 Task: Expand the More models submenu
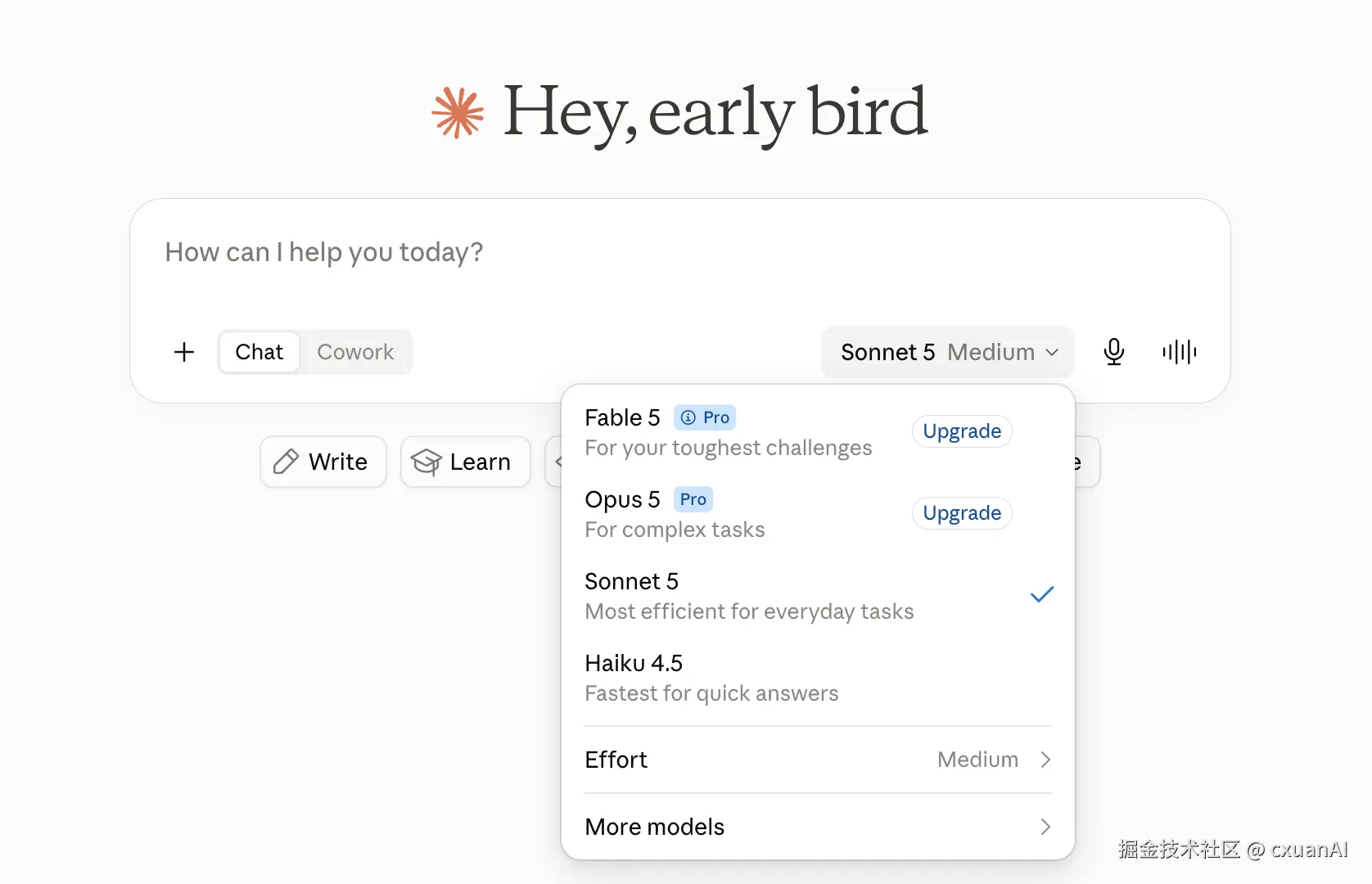[818, 827]
